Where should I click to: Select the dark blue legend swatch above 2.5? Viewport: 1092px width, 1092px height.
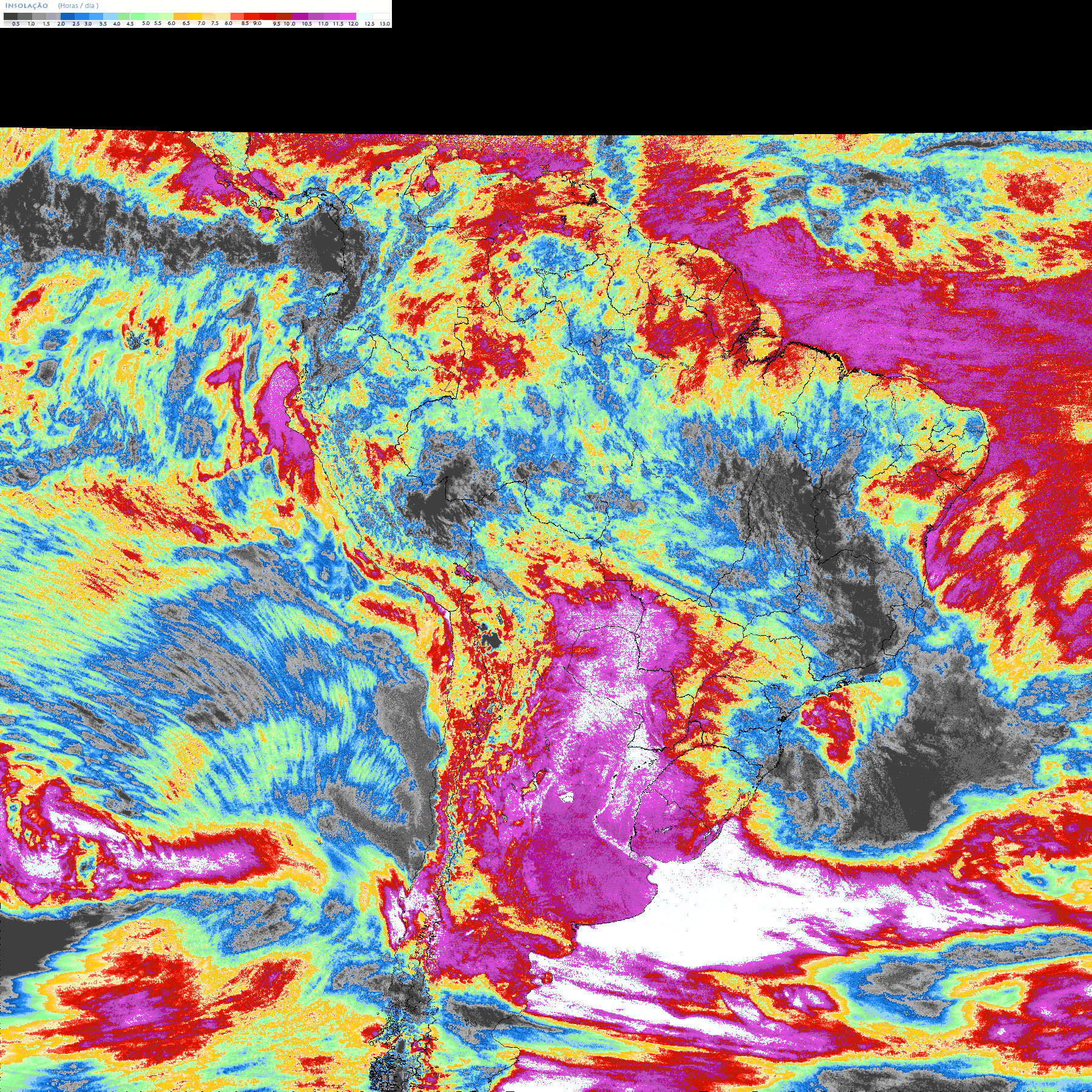(x=67, y=16)
